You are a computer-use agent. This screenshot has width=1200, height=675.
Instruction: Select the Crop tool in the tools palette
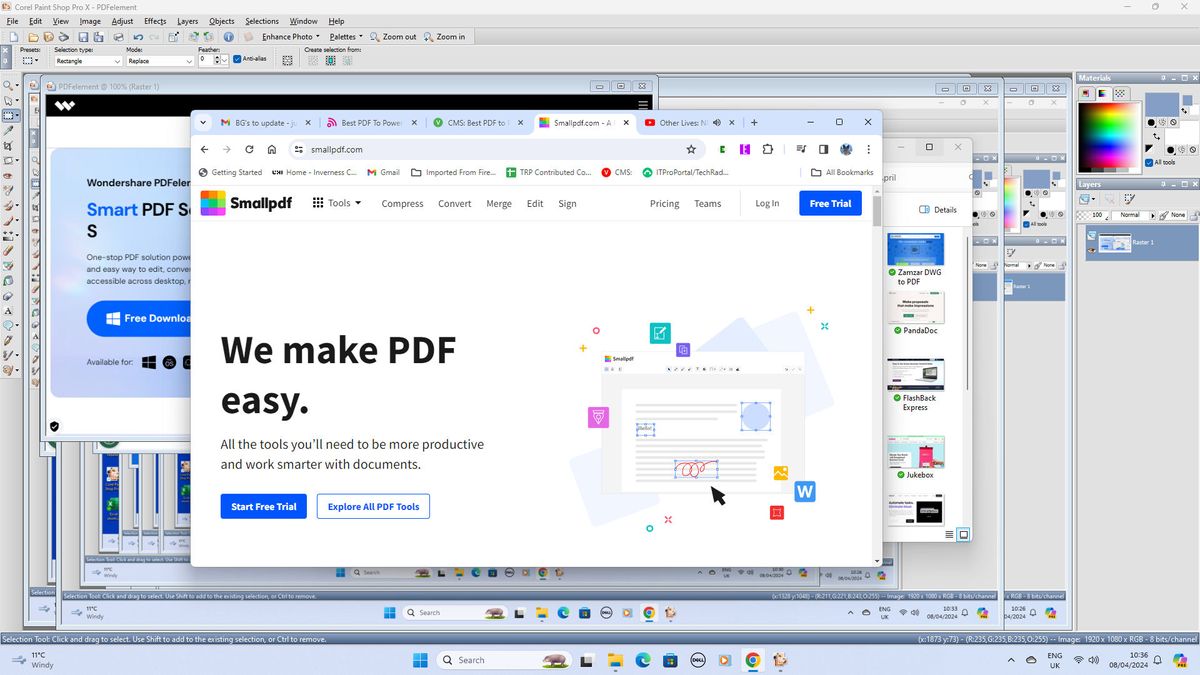tap(7, 145)
